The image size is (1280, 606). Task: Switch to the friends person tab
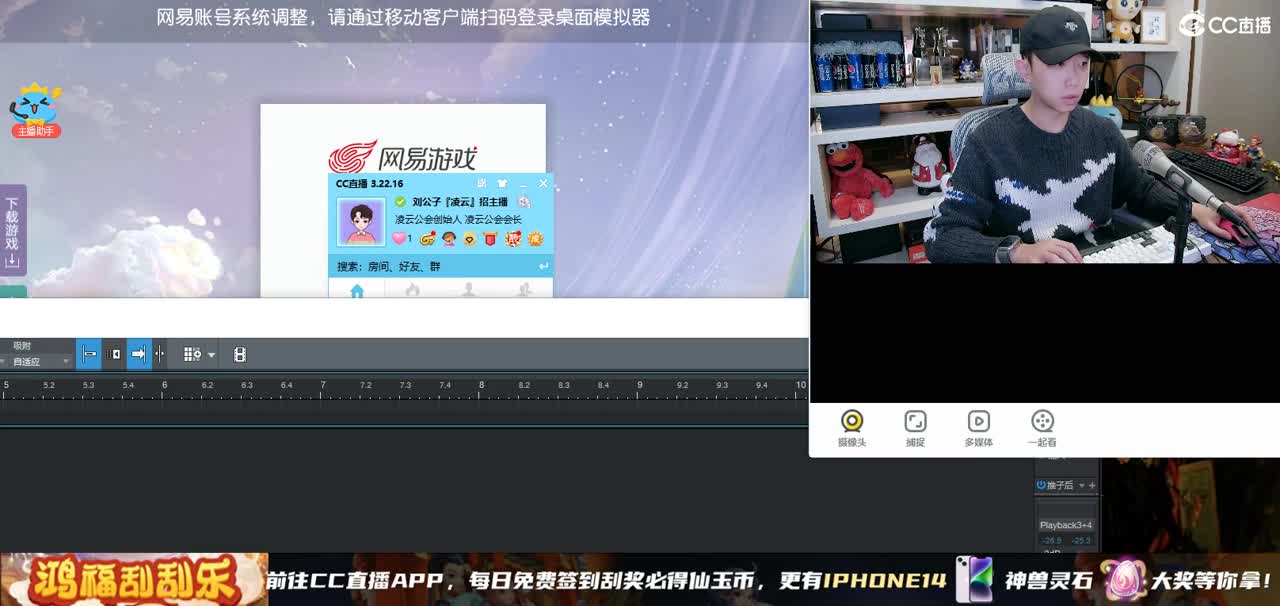click(x=468, y=290)
